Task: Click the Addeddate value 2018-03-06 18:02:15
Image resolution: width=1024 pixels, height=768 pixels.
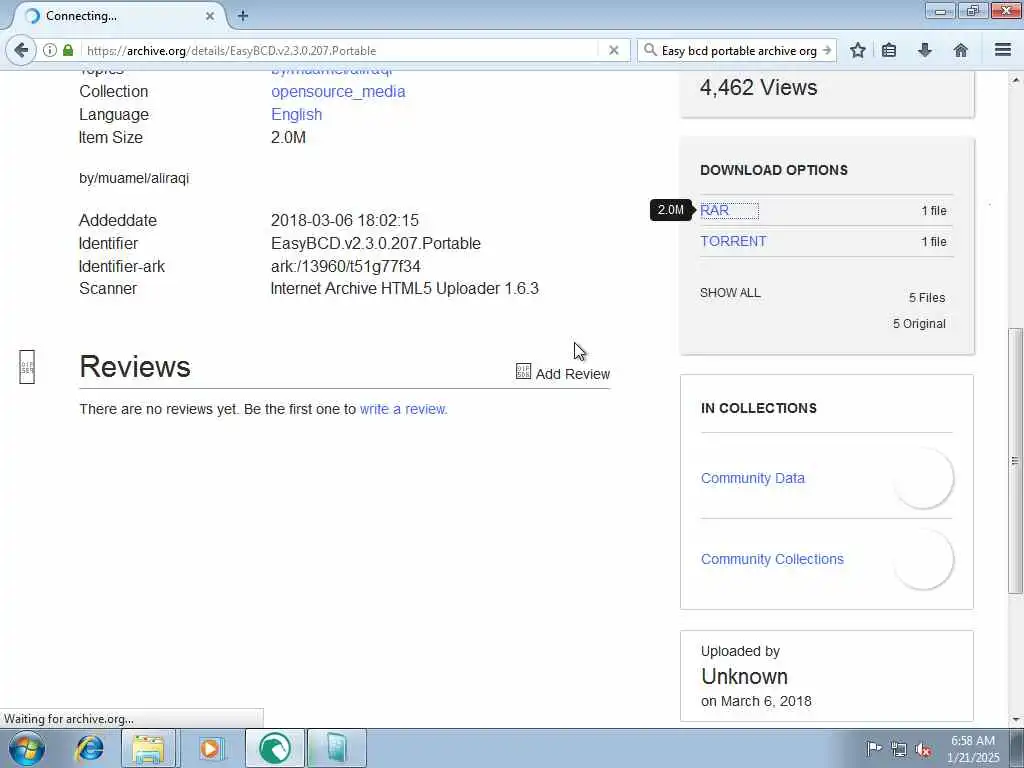Action: (345, 220)
